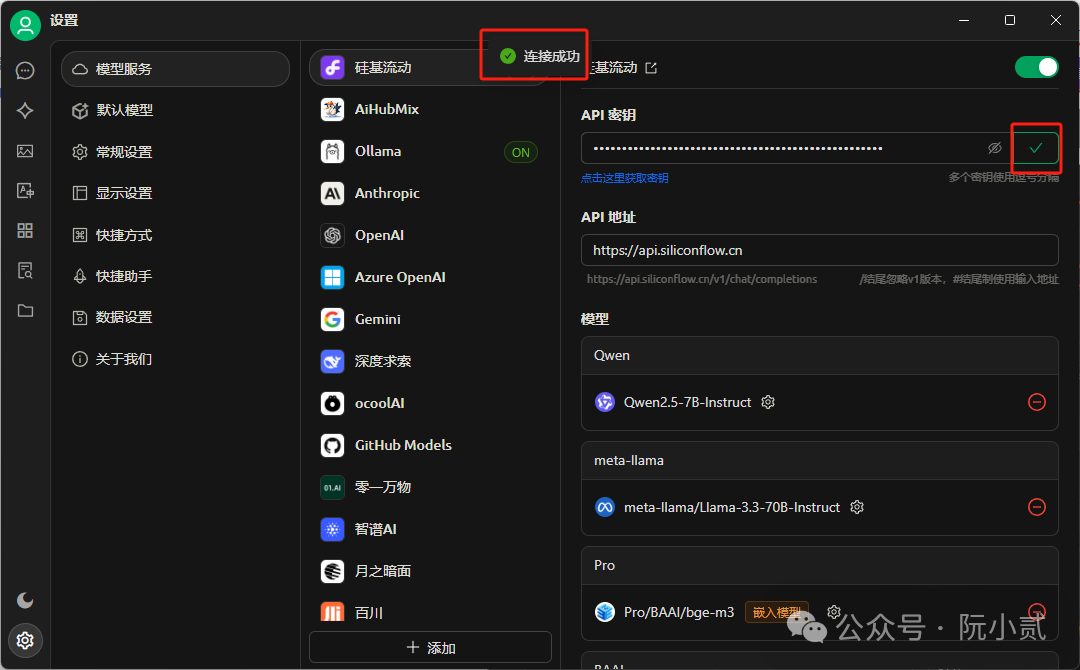The image size is (1080, 670).
Task: Click the settings gear sidebar icon
Action: pyautogui.click(x=25, y=640)
